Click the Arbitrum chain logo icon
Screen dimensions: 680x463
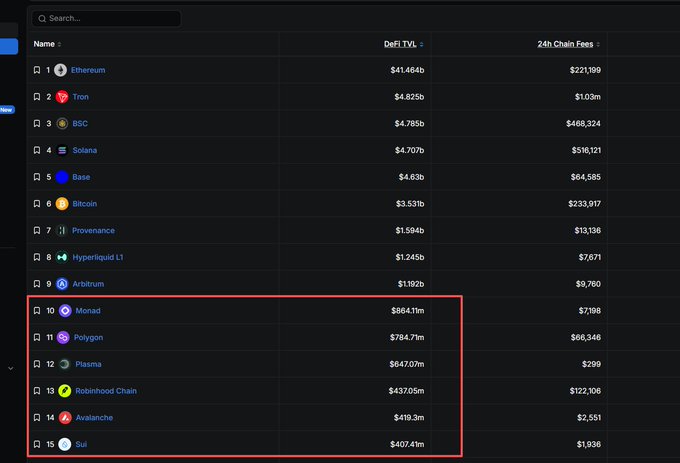[x=62, y=284]
